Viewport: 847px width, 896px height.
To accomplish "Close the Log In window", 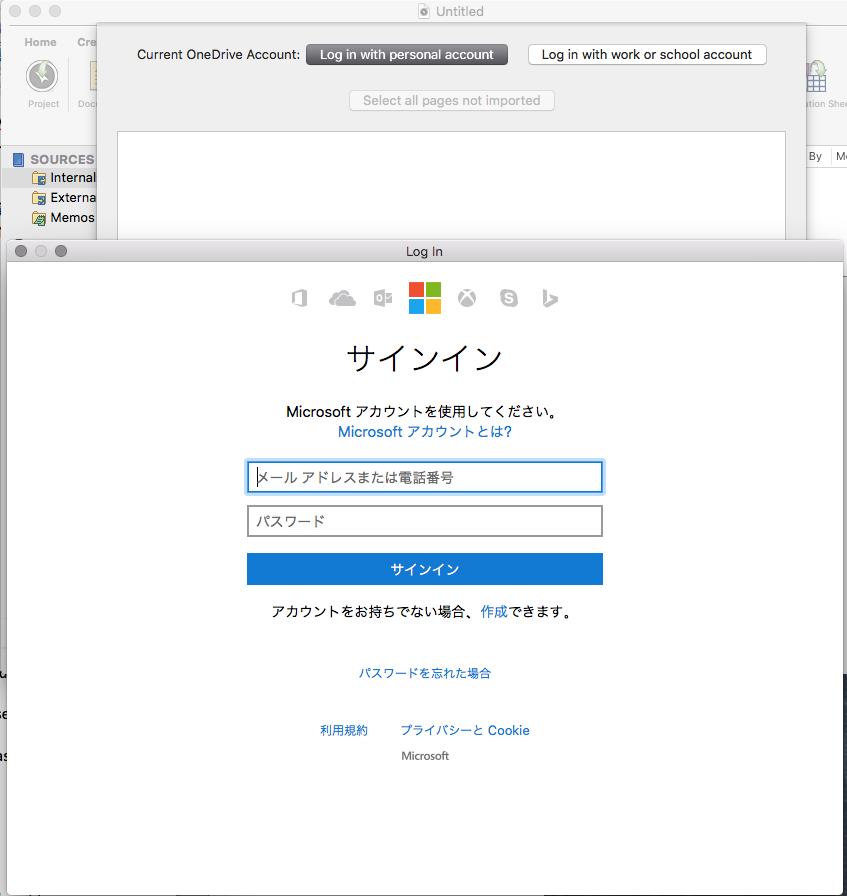I will tap(21, 251).
